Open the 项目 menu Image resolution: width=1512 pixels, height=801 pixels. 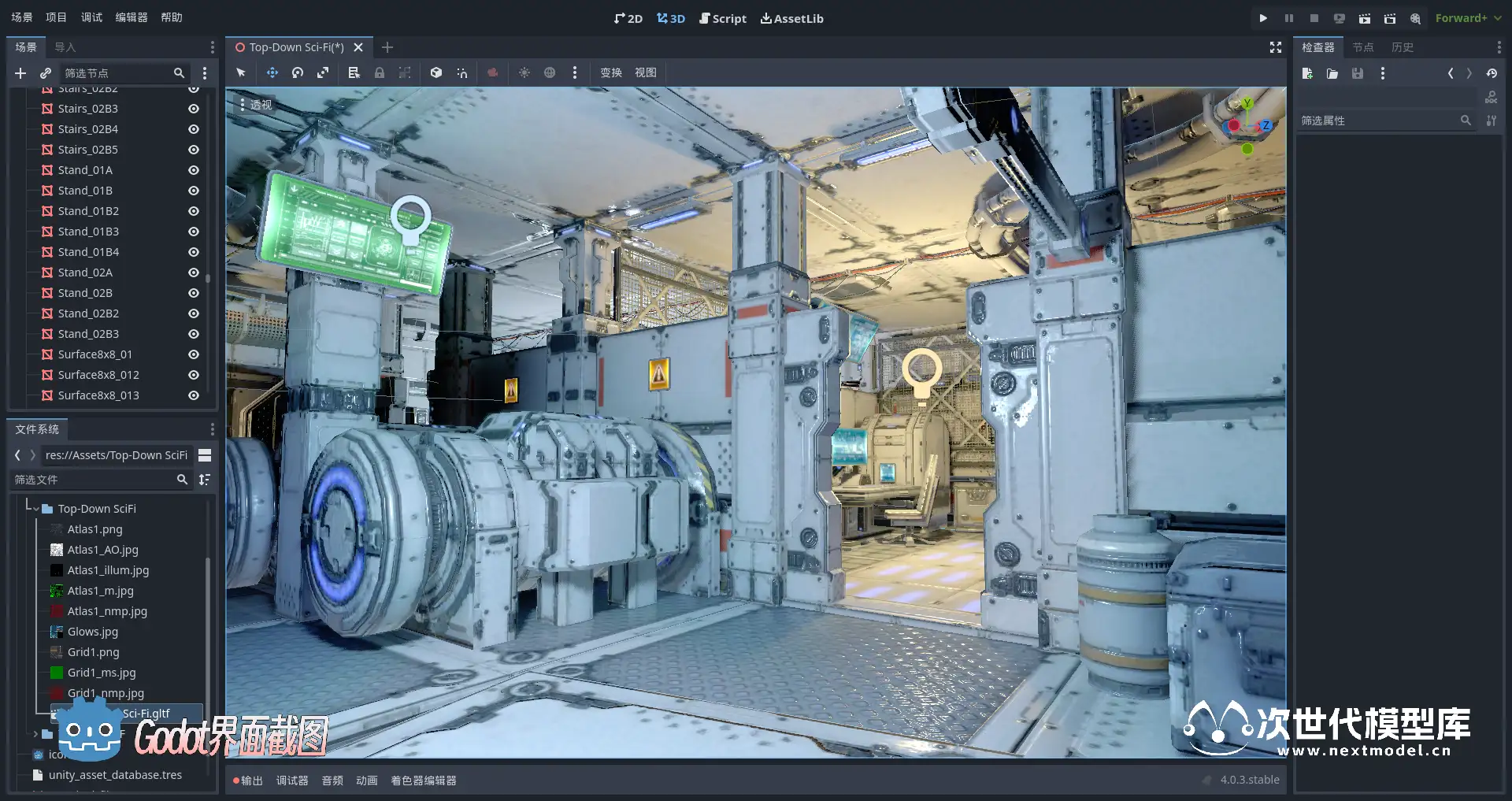tap(56, 17)
